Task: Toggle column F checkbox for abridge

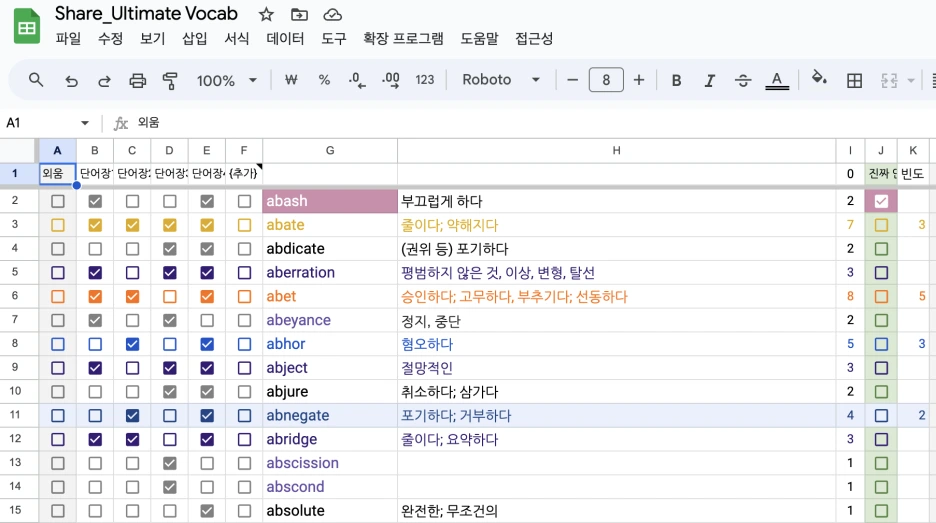Action: pos(244,439)
